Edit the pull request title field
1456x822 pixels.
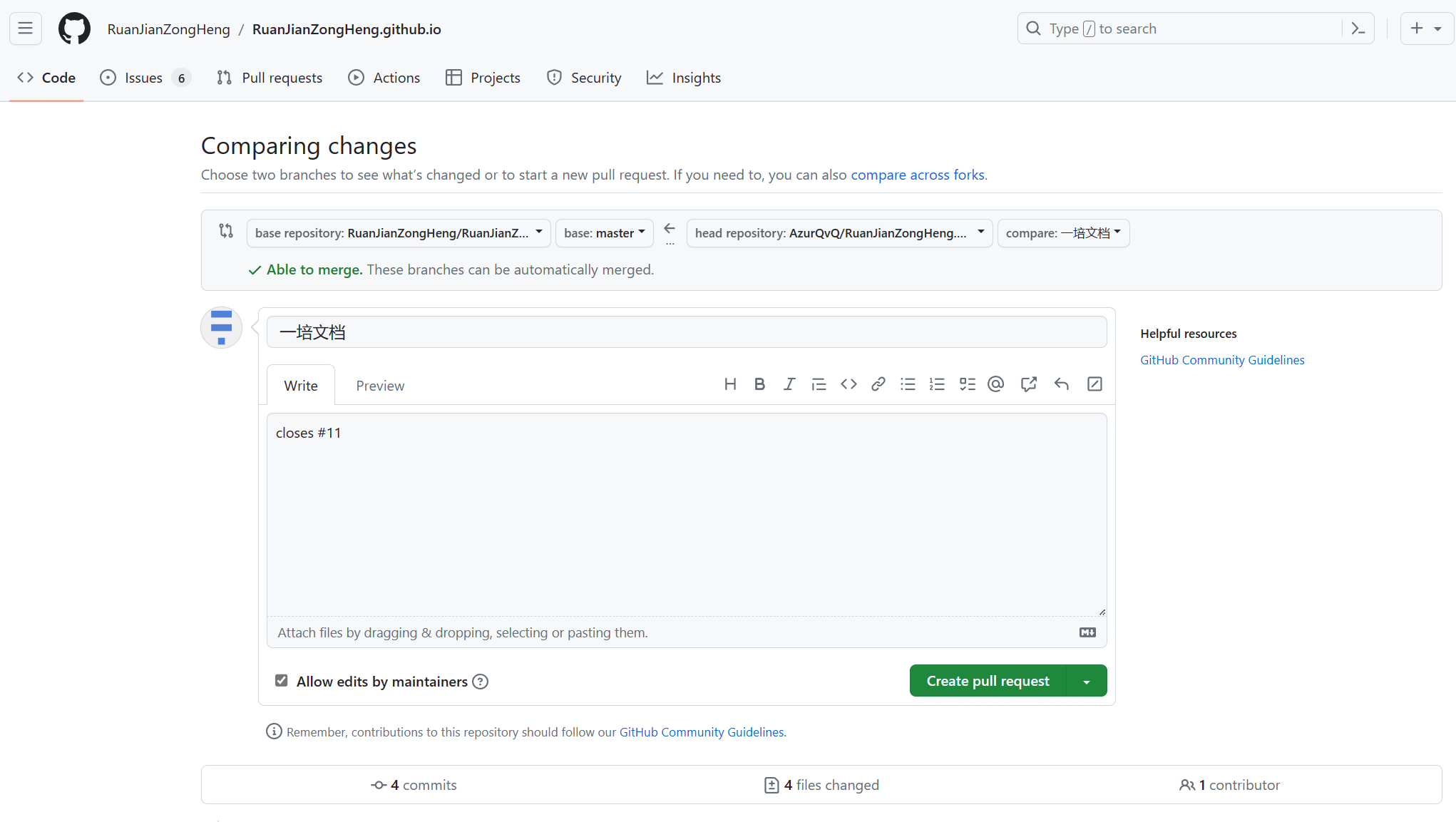point(687,332)
